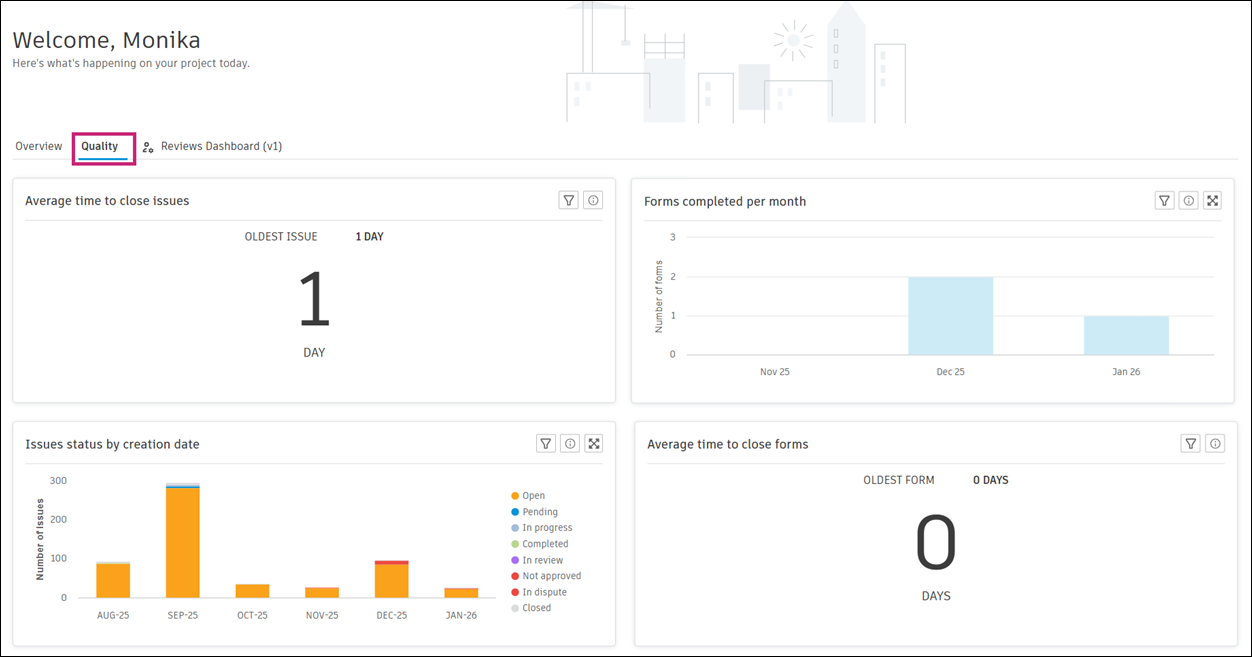Image resolution: width=1252 pixels, height=657 pixels.
Task: Click the OCT-25 issues bar
Action: [x=252, y=591]
